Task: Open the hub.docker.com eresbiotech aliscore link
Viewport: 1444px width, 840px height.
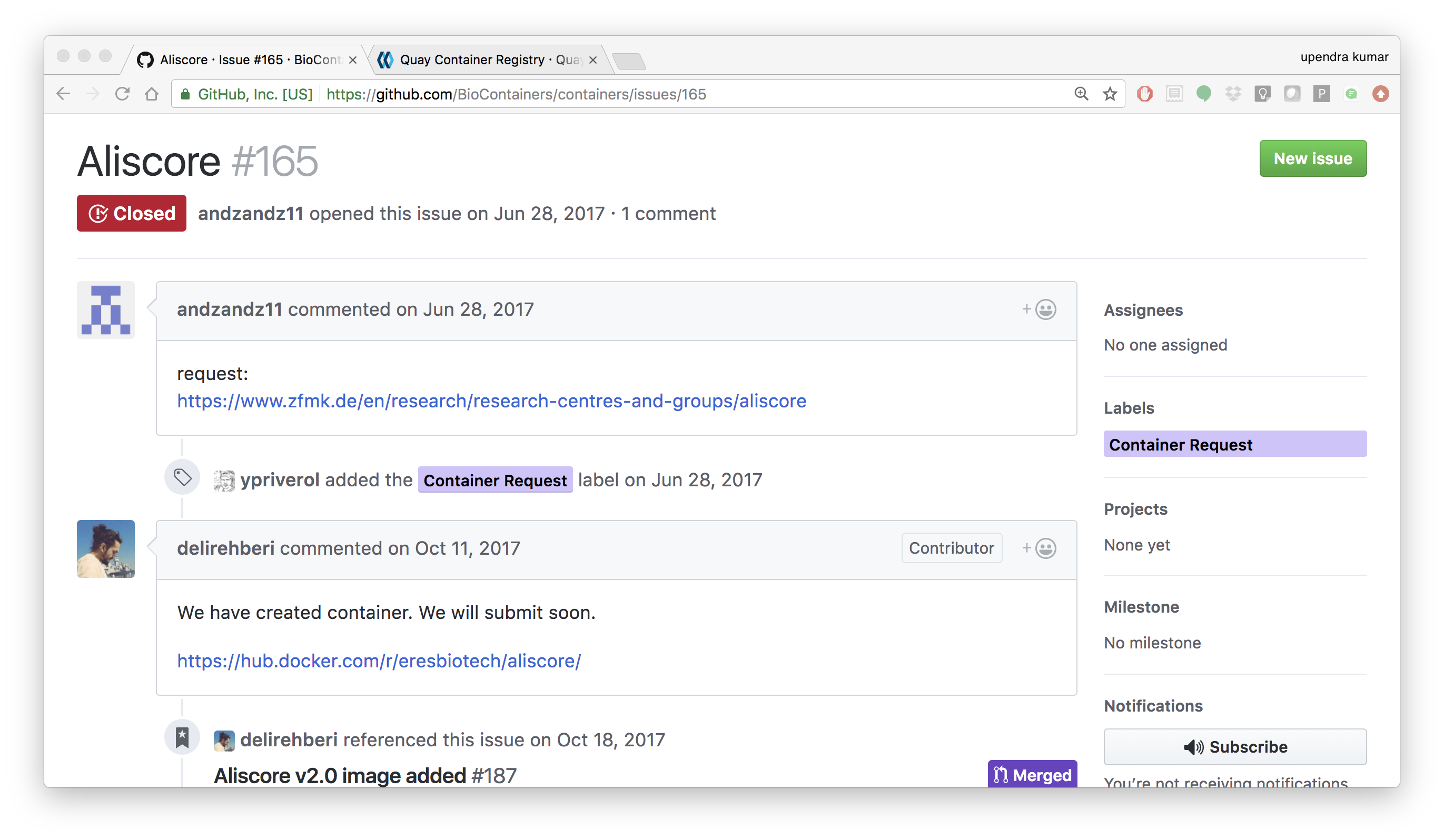Action: click(379, 662)
